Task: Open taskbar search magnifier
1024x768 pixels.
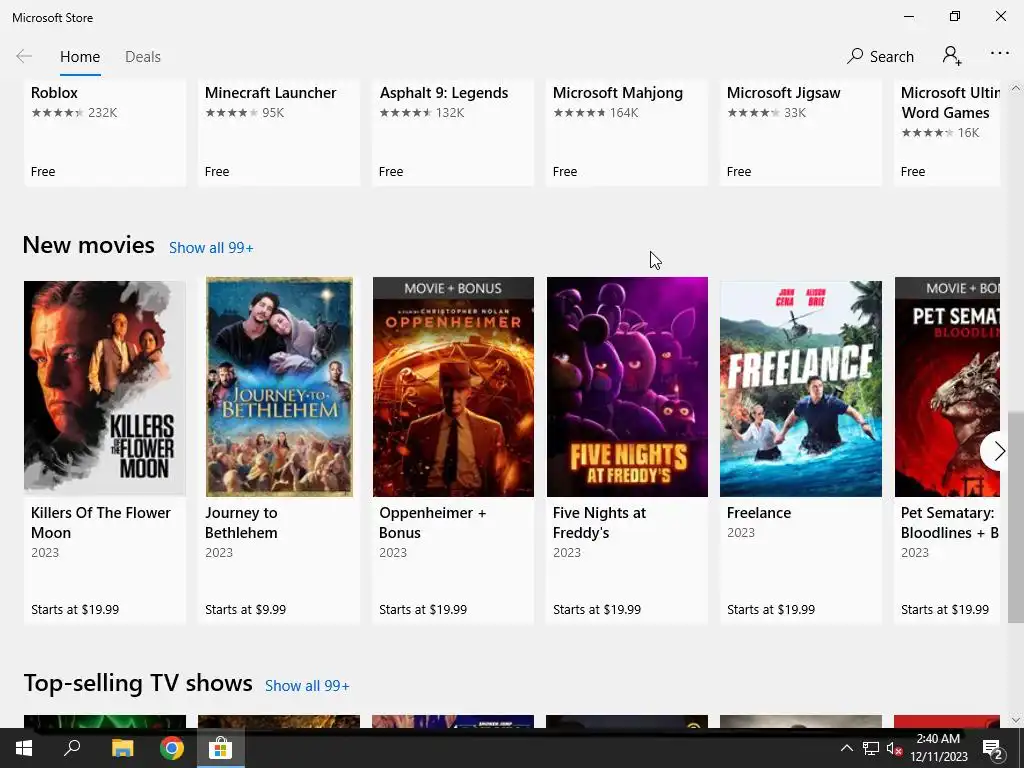Action: 72,748
